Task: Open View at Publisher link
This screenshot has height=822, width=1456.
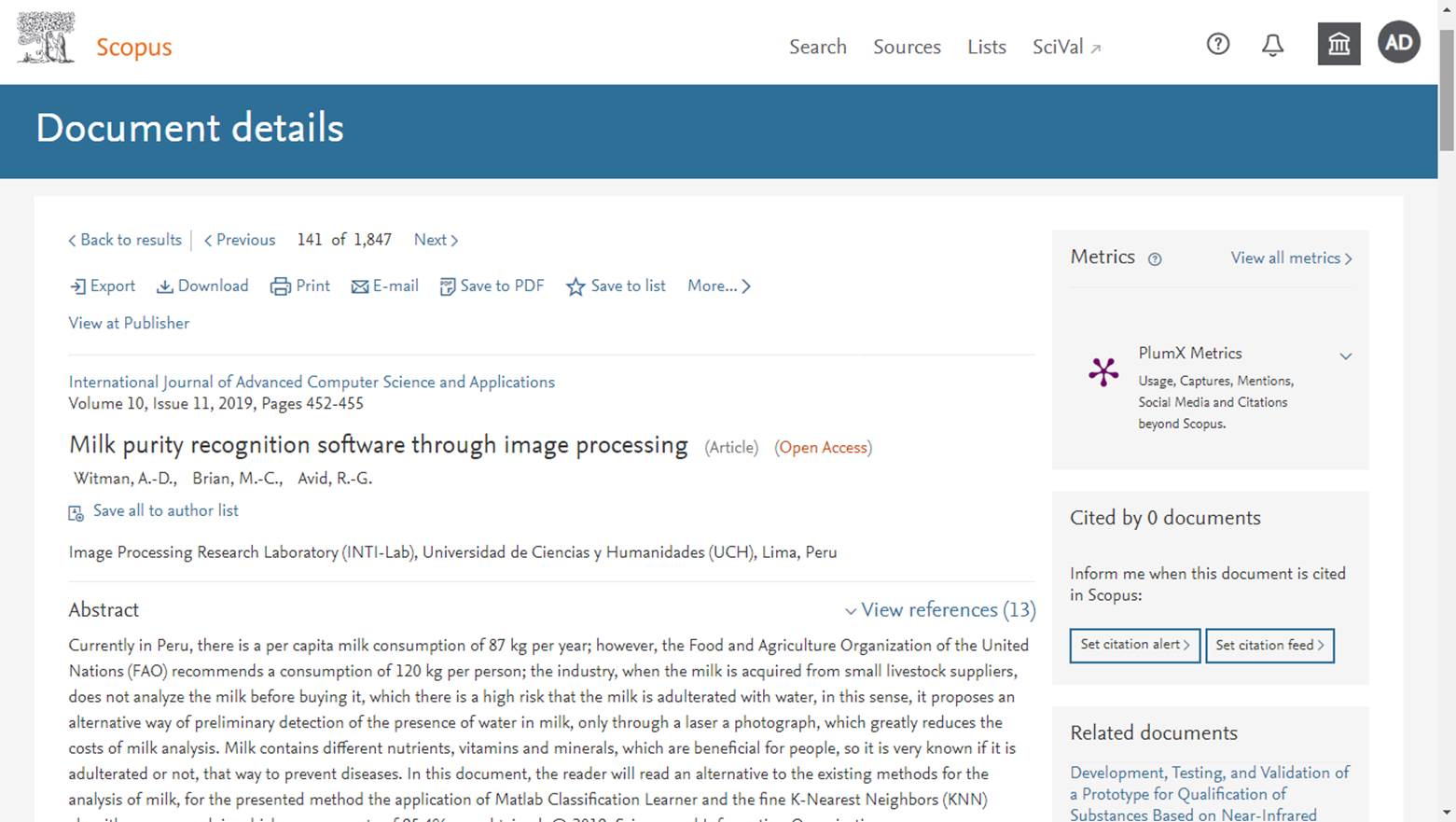Action: 129,323
